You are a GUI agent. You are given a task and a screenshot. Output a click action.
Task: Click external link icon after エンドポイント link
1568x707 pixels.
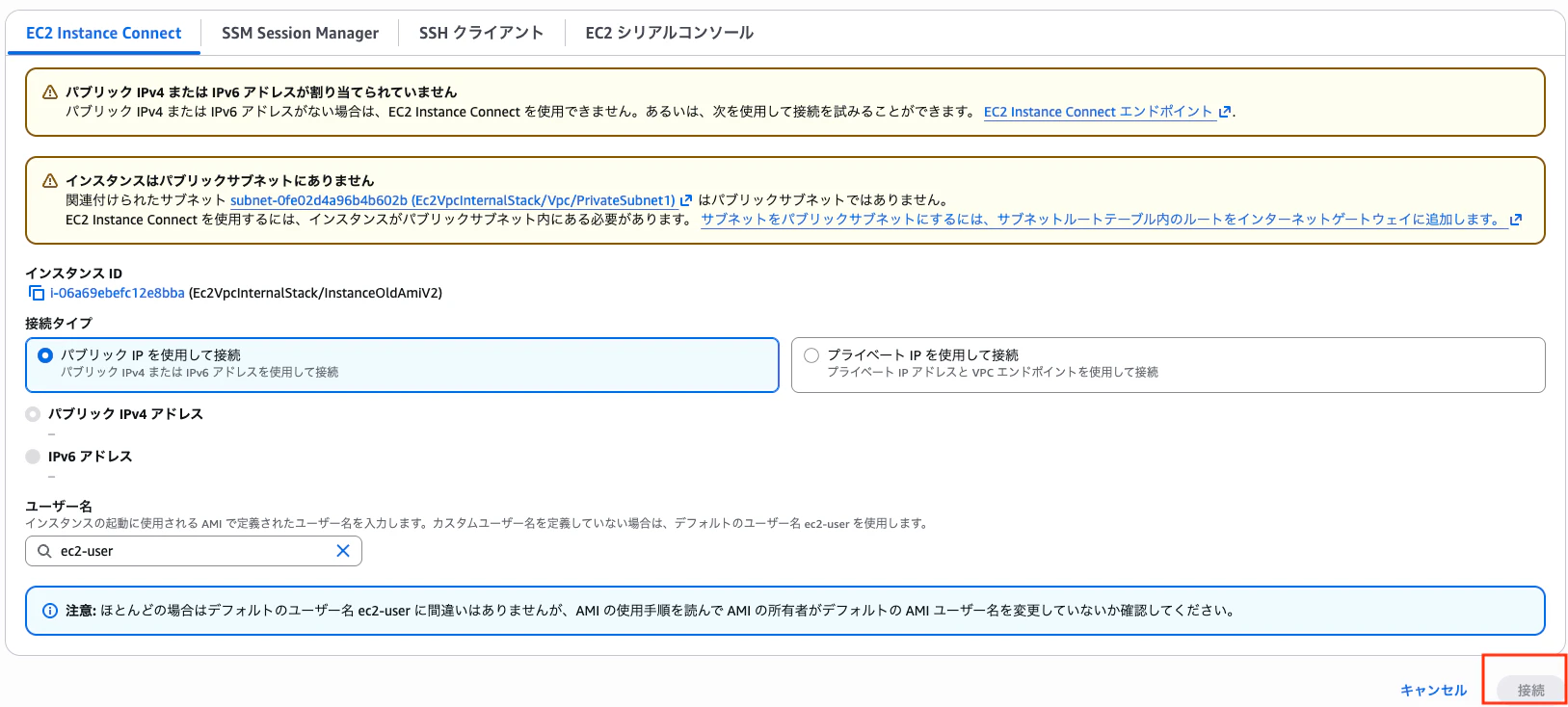pyautogui.click(x=1225, y=112)
